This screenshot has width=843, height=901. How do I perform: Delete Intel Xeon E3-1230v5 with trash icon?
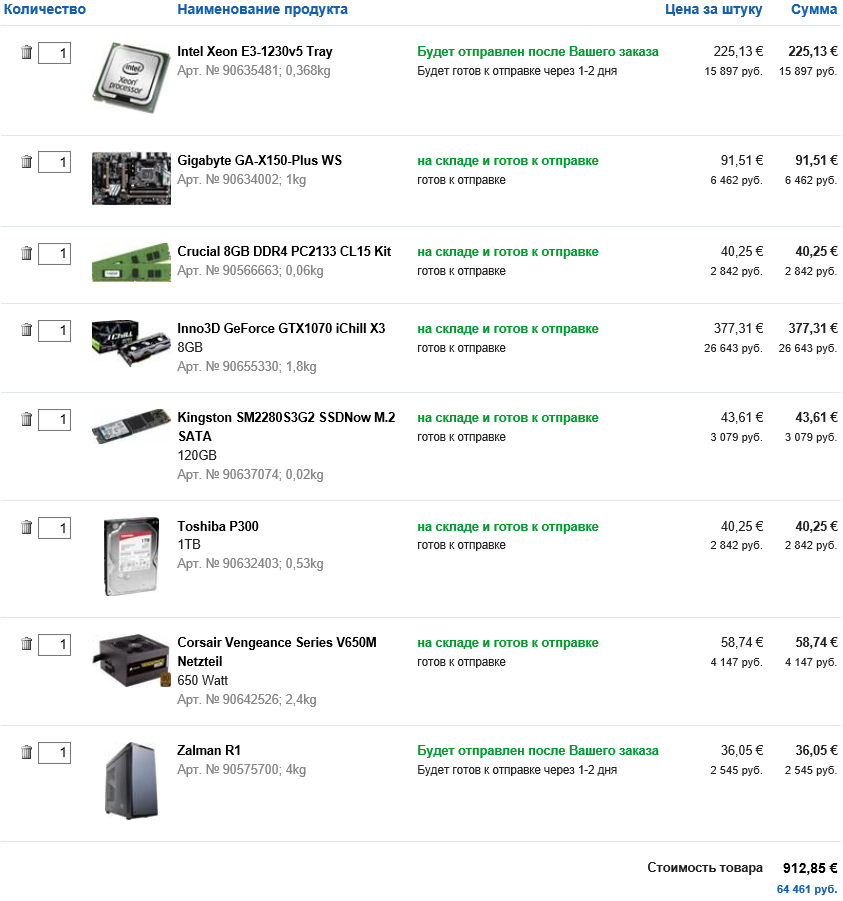click(27, 52)
